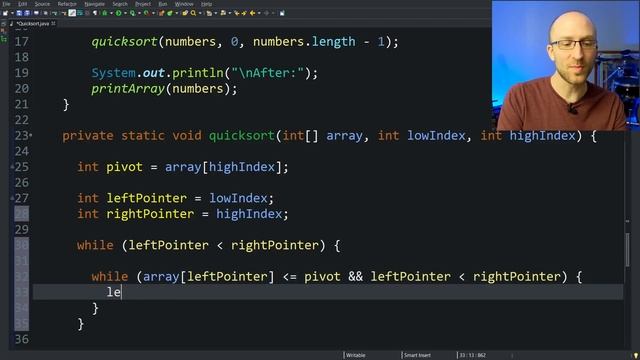Click the overview ruler marker above scrollbar
640x360 pixels.
627,221
